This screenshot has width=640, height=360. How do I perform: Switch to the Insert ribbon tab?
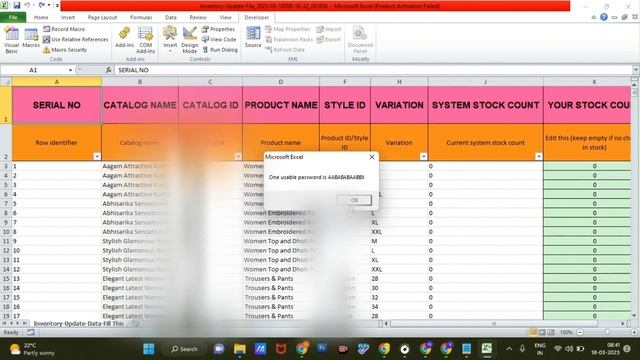pyautogui.click(x=68, y=18)
